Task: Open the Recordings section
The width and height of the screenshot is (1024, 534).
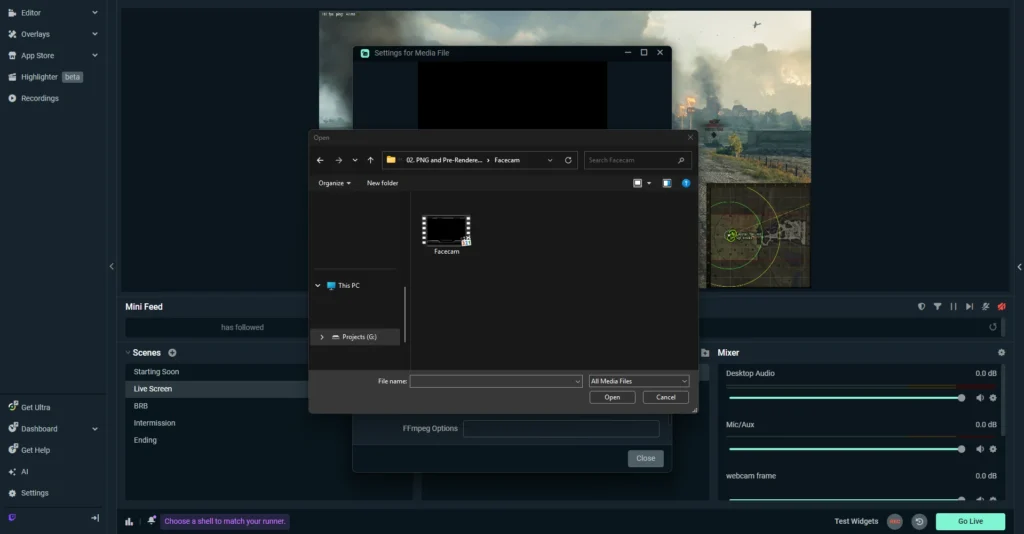Action: tap(39, 99)
